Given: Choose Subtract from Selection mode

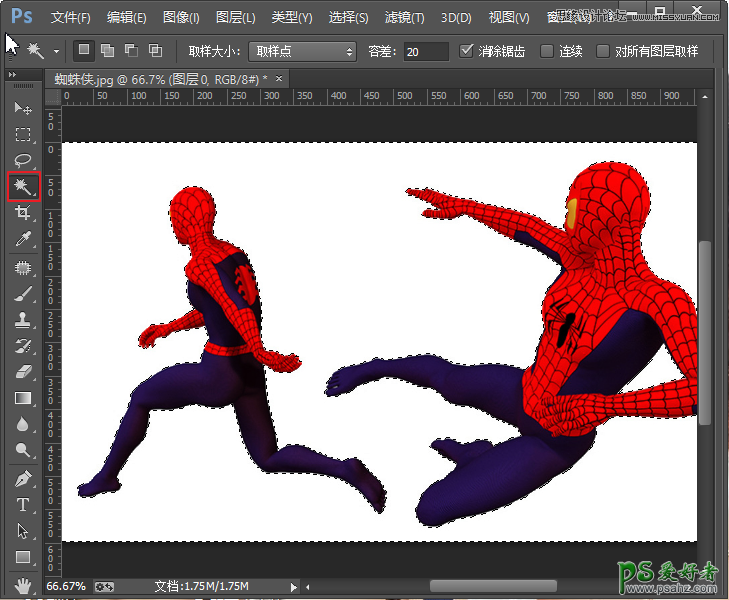Looking at the screenshot, I should click(x=132, y=50).
